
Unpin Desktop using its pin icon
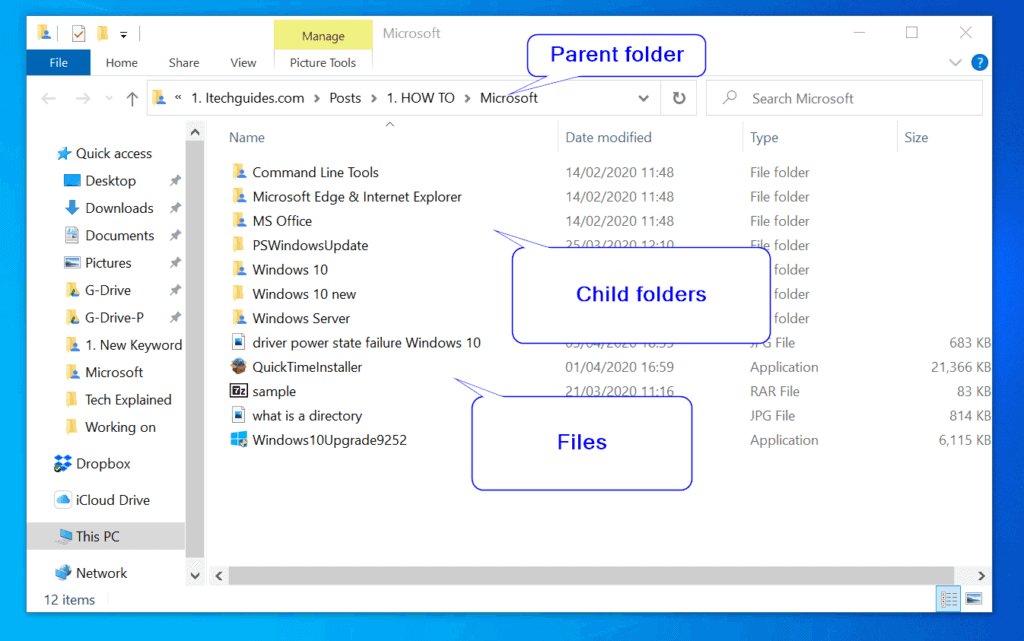(x=175, y=181)
